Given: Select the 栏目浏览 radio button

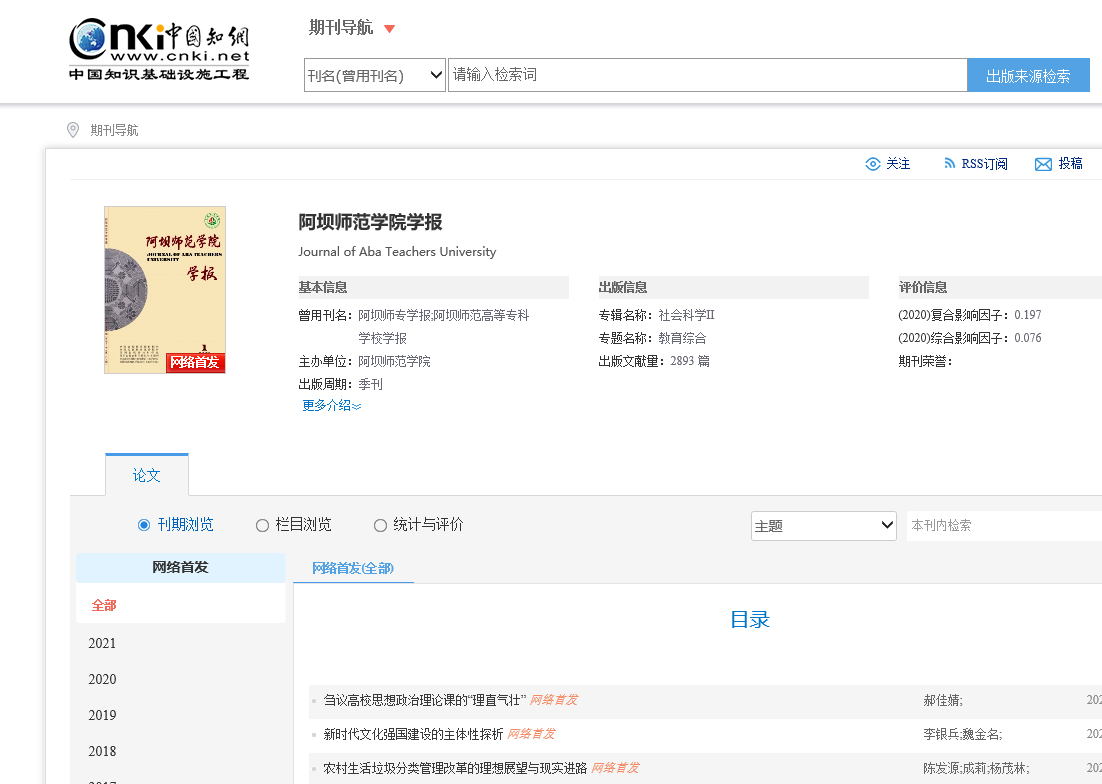Looking at the screenshot, I should click(x=262, y=525).
